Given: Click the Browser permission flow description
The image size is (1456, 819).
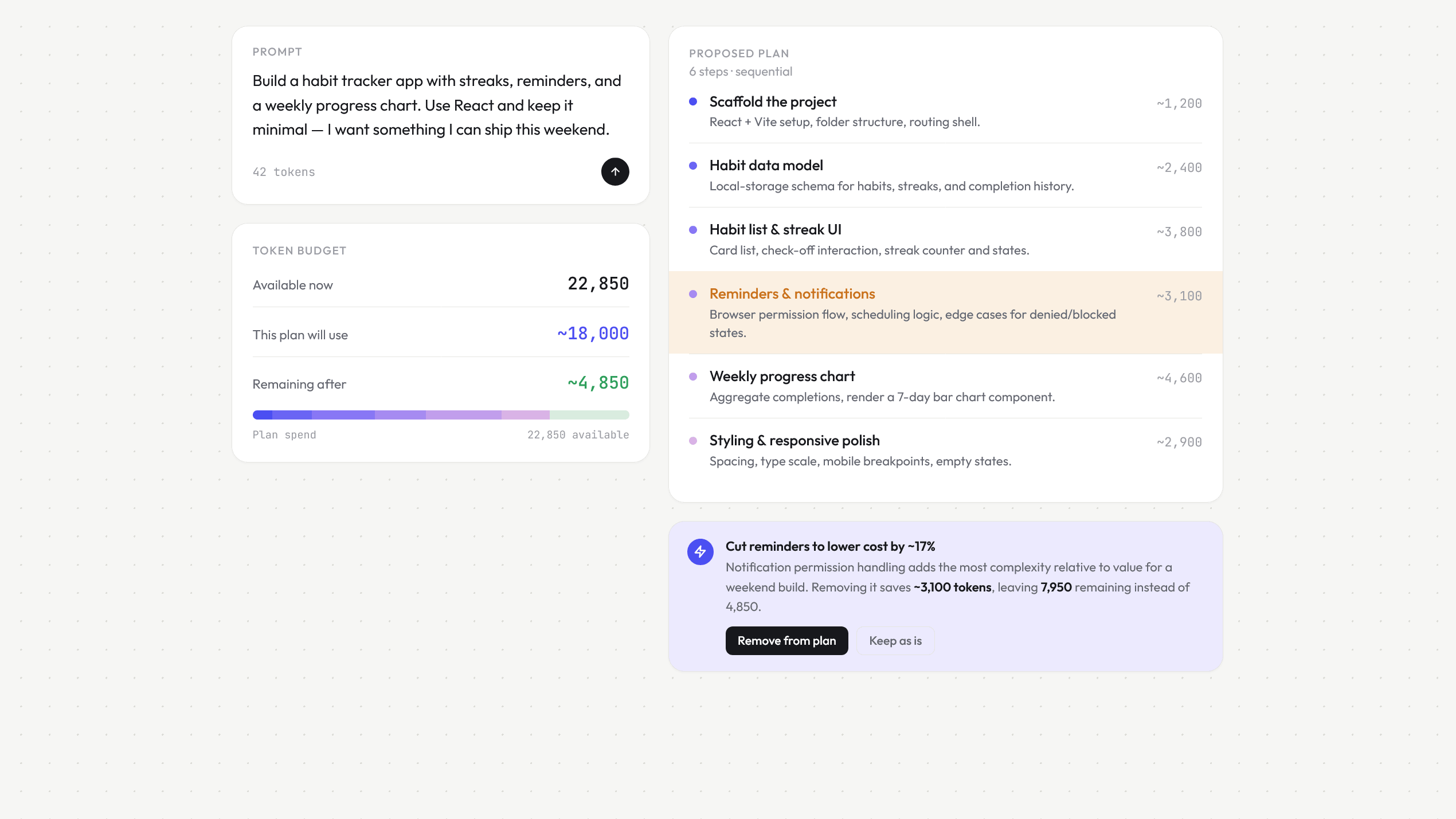Looking at the screenshot, I should point(913,324).
